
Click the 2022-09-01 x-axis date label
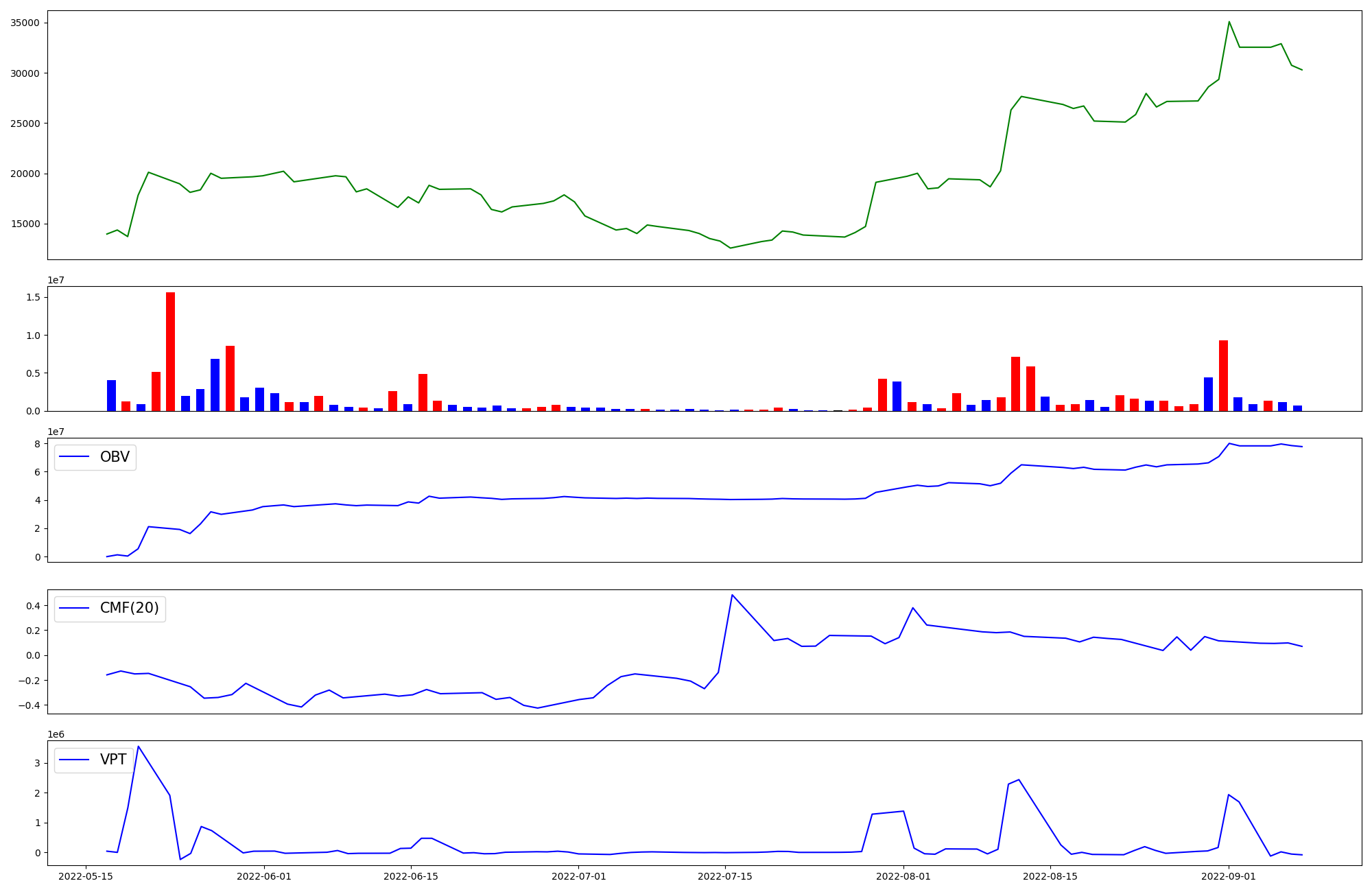pyautogui.click(x=1229, y=876)
